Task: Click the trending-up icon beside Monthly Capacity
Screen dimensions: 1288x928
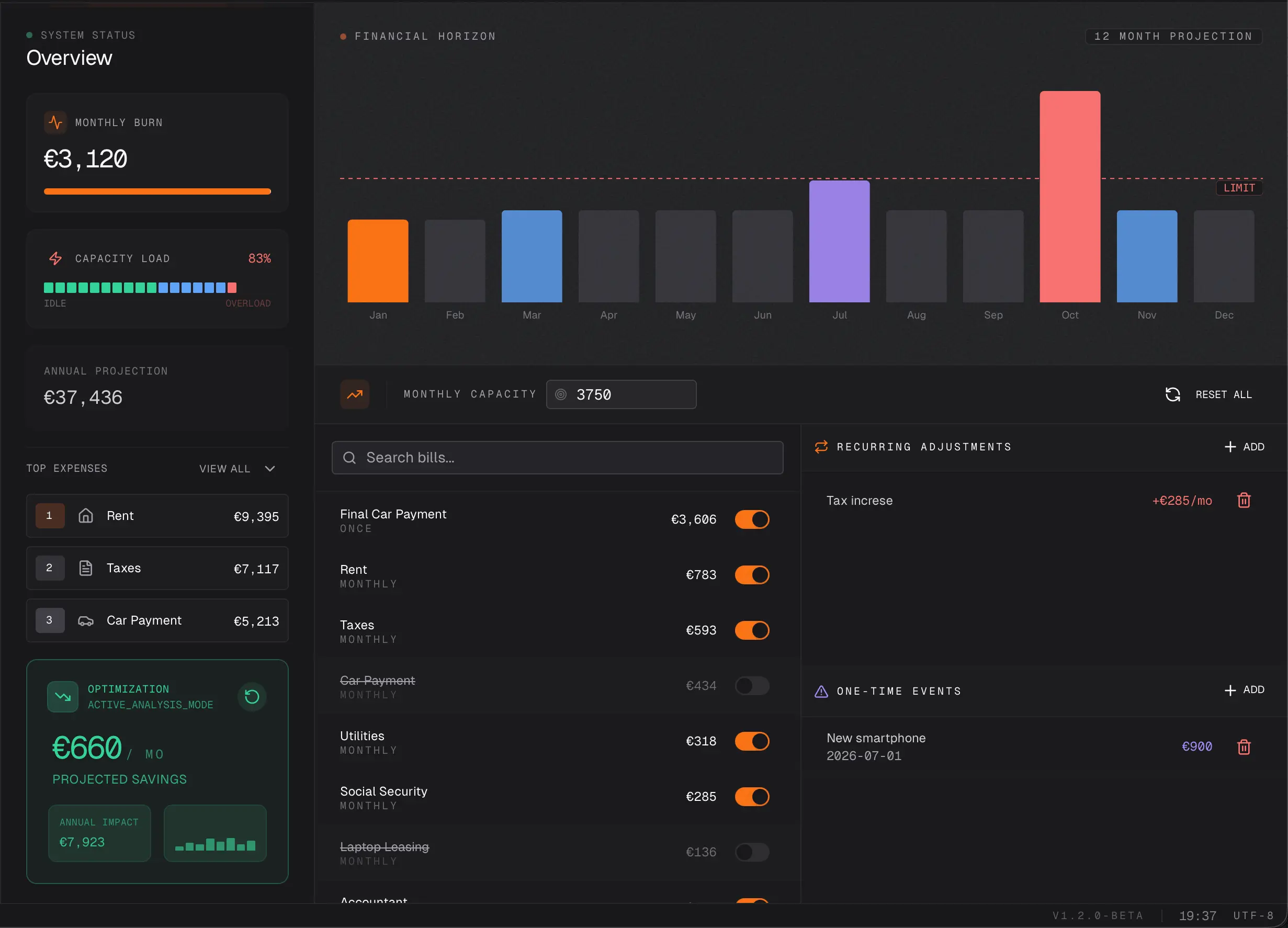Action: [355, 394]
